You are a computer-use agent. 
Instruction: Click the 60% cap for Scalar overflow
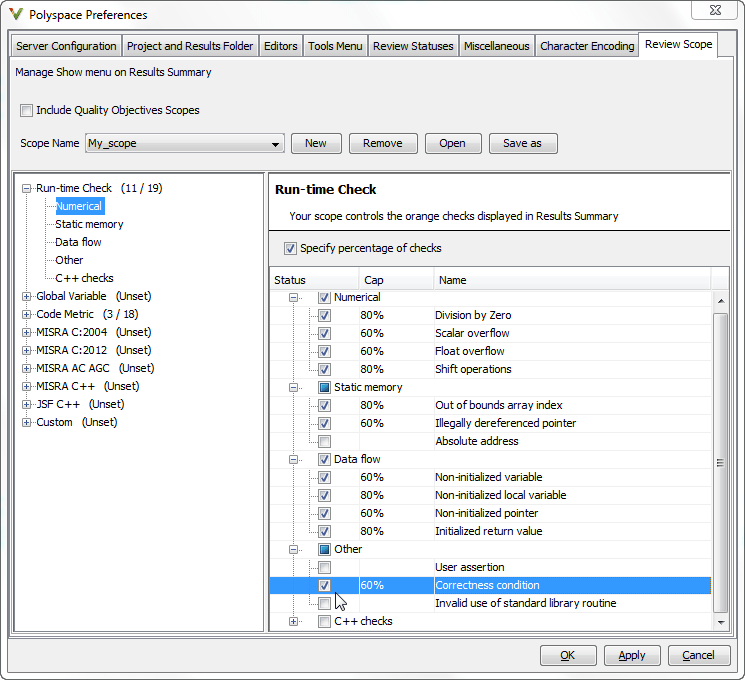coord(372,334)
